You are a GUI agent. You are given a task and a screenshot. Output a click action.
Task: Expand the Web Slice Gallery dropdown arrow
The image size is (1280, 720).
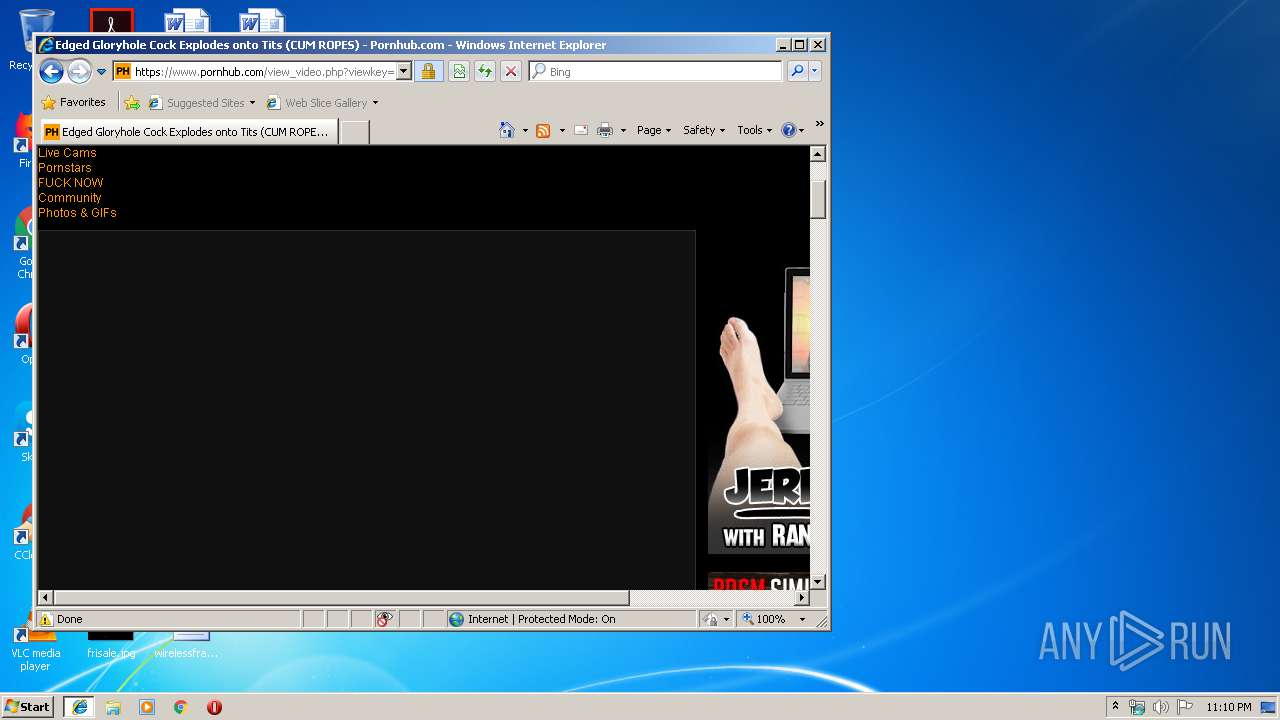pyautogui.click(x=375, y=103)
